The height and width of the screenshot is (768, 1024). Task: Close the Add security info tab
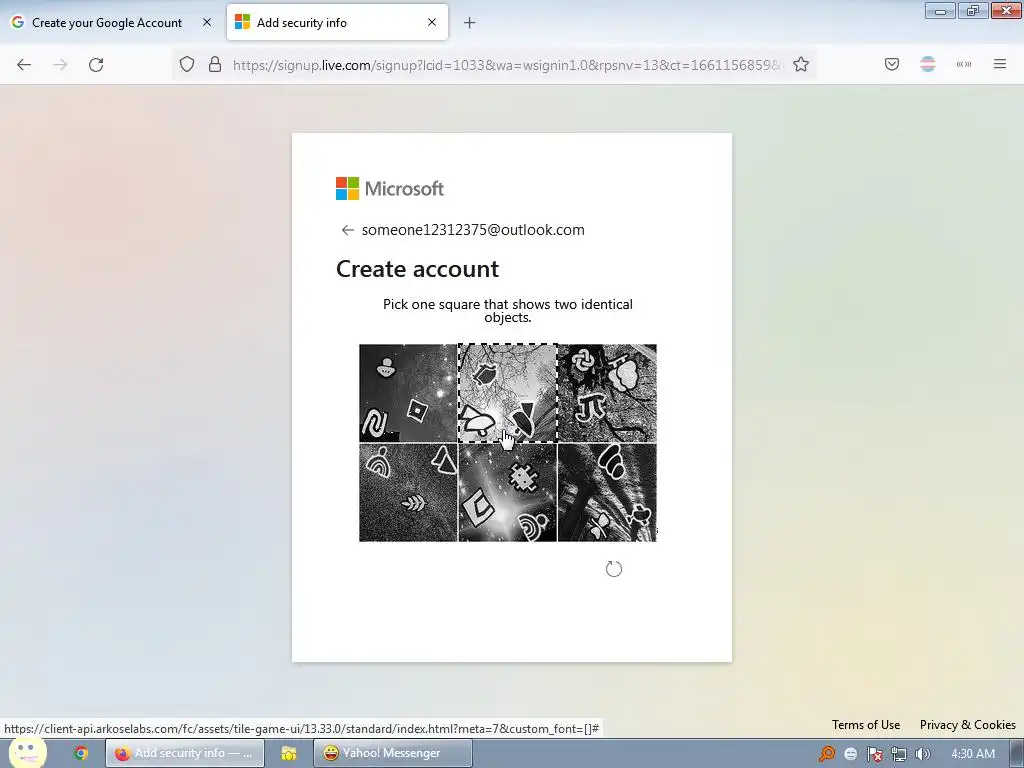click(432, 23)
